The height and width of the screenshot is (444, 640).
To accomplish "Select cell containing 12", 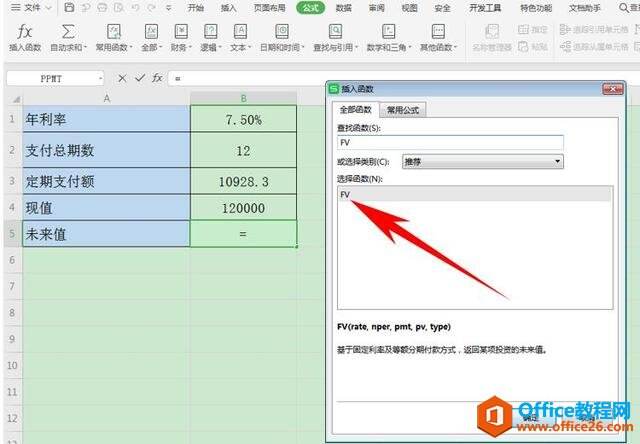I will pyautogui.click(x=243, y=150).
